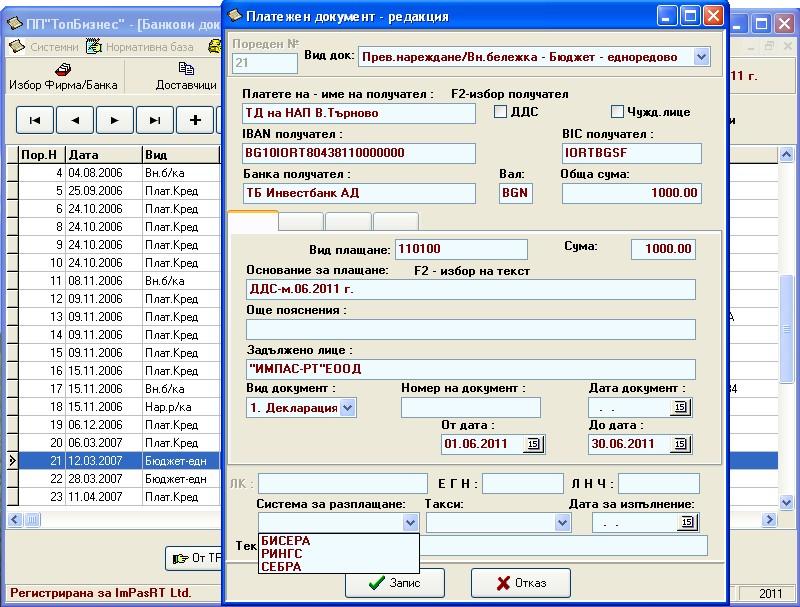Click Основание за плащане field
Viewport: 800px width, 607px height.
click(470, 289)
